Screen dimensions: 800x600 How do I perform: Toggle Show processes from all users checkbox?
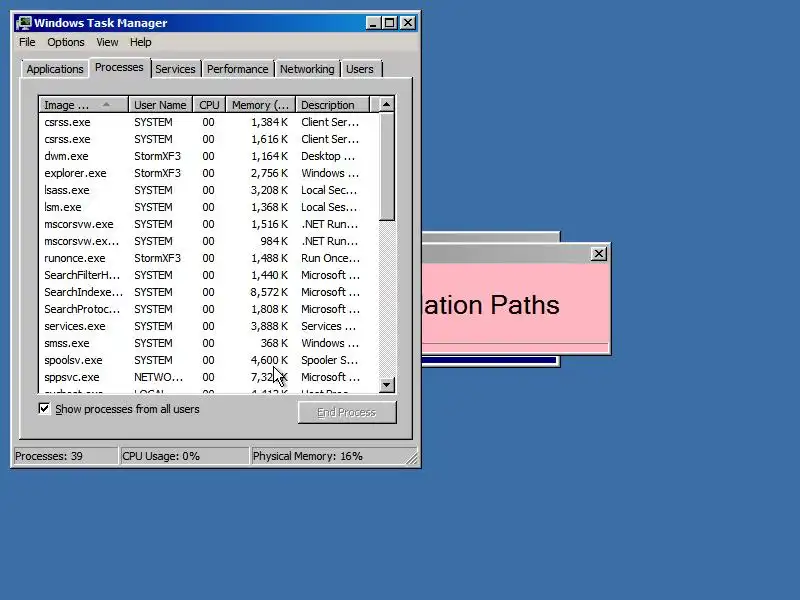click(x=44, y=409)
